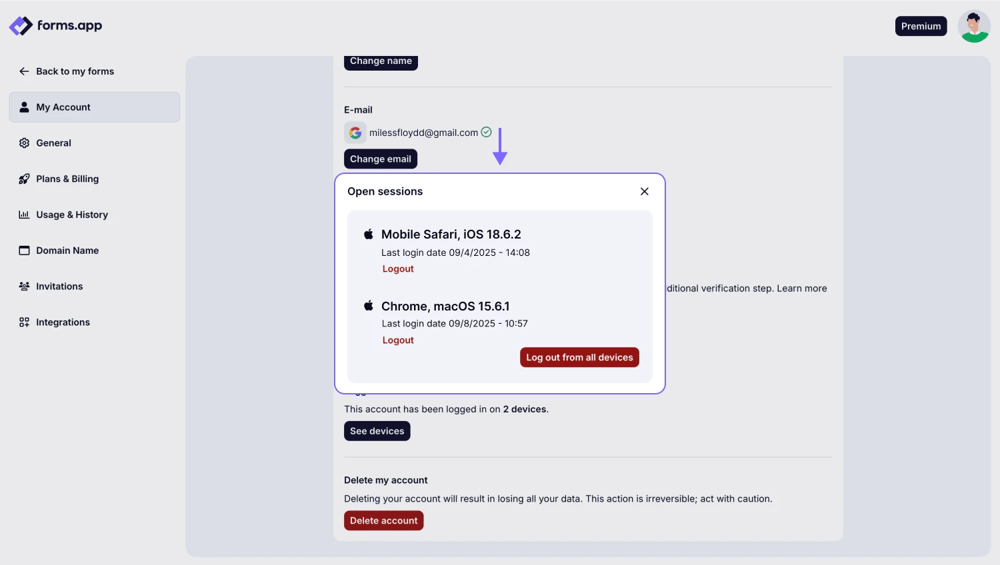The image size is (1000, 565).
Task: Close the Open sessions dialog
Action: coord(644,192)
